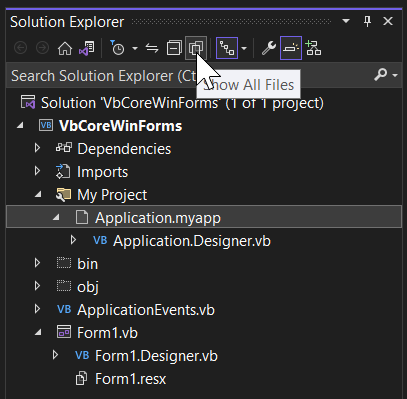Open Solution Explorer window position dropdown

point(346,21)
